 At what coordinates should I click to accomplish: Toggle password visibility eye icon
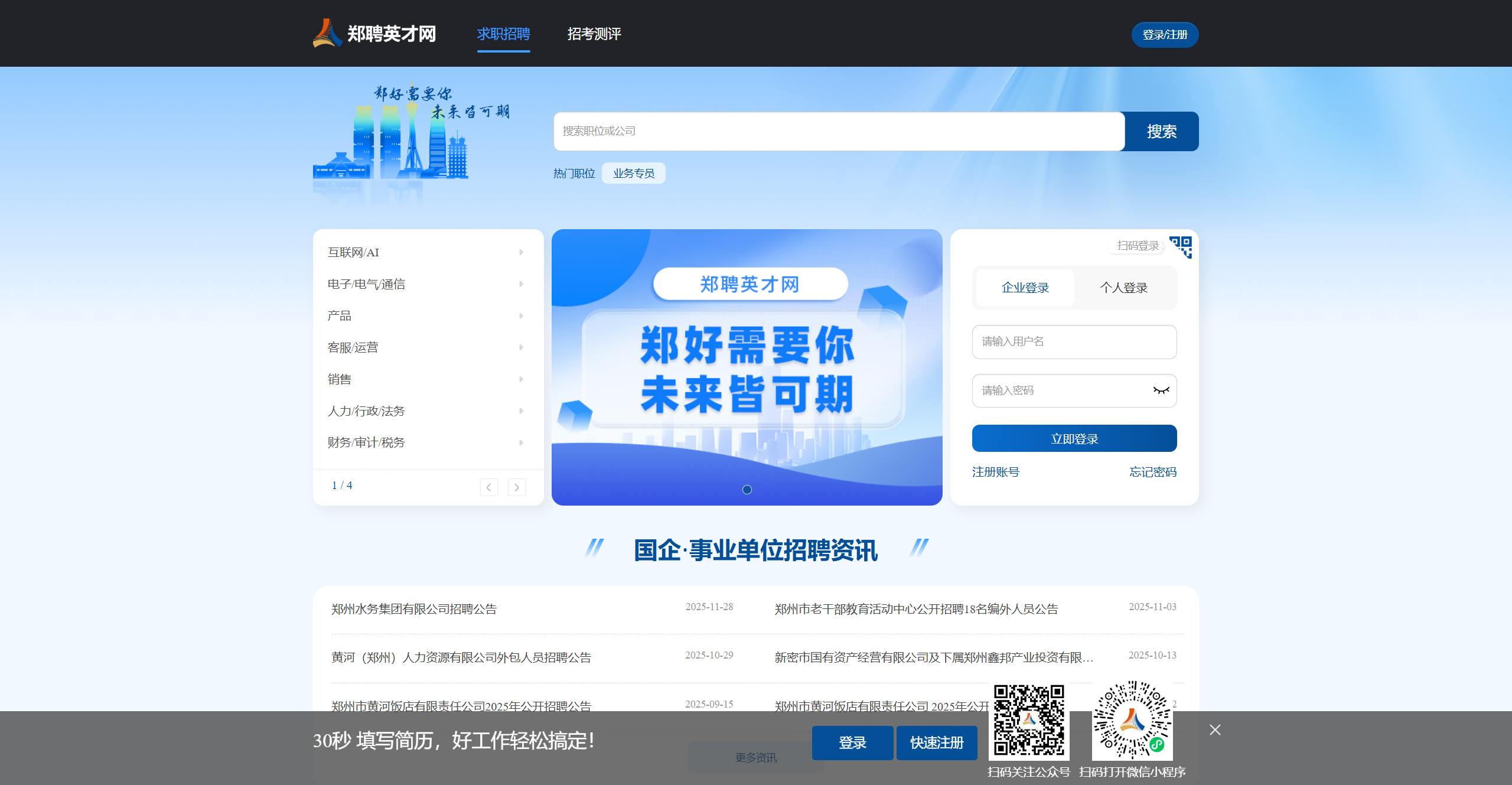1161,390
